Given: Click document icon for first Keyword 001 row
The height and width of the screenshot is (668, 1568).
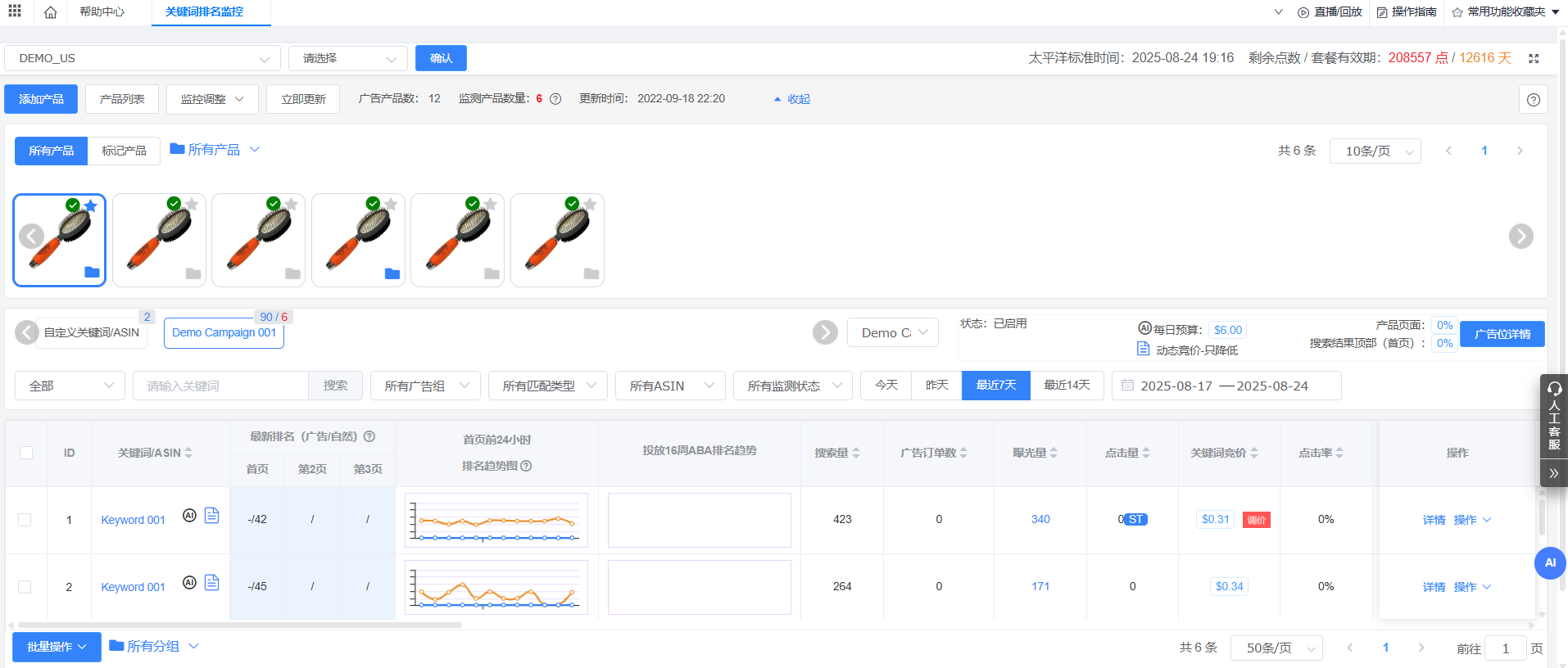Looking at the screenshot, I should coord(211,516).
